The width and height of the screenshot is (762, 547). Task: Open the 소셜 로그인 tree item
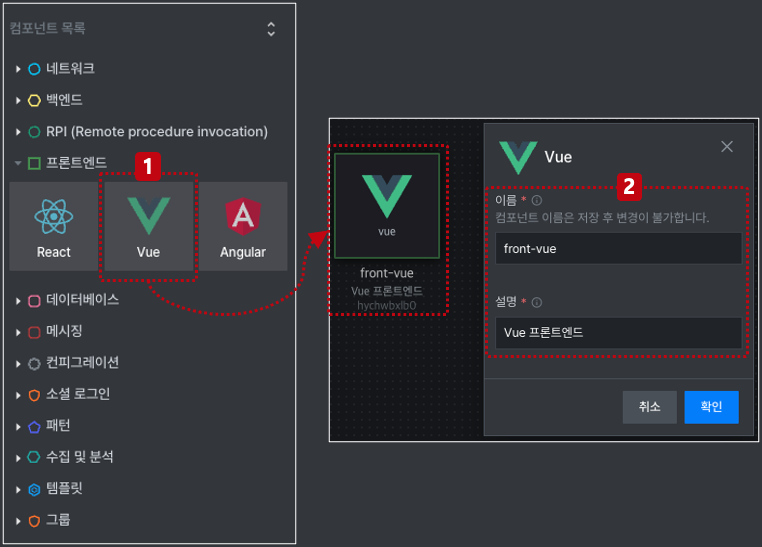click(69, 394)
